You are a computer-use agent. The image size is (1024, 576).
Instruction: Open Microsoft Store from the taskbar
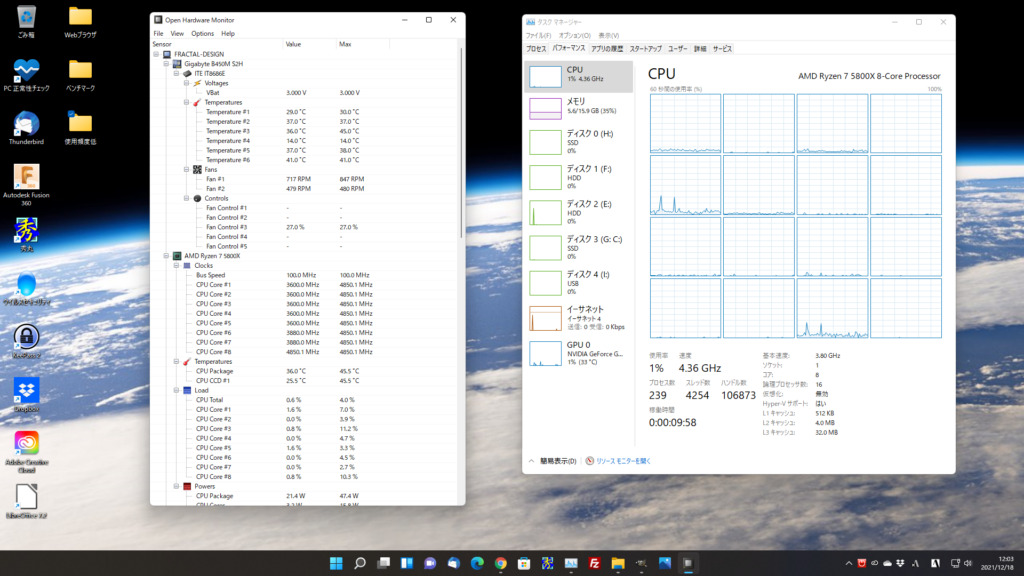coord(524,563)
